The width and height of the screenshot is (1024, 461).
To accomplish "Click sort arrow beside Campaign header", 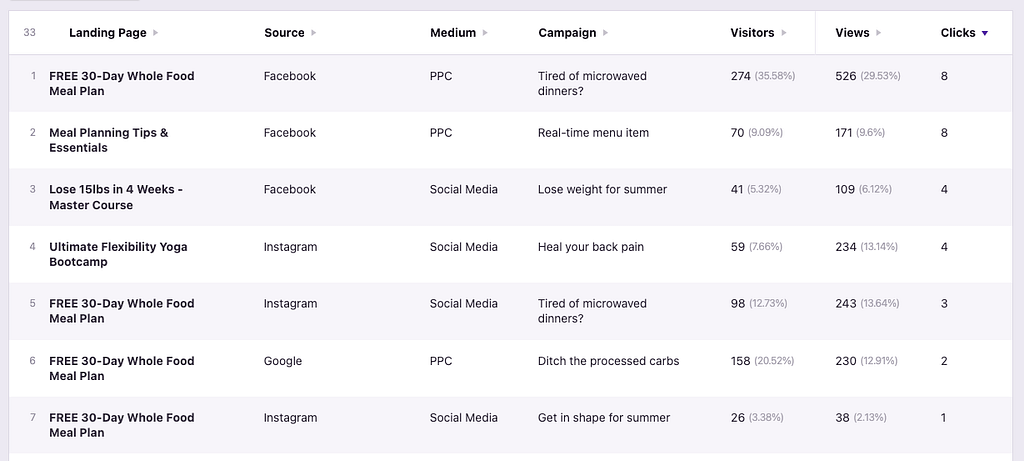I will [606, 33].
